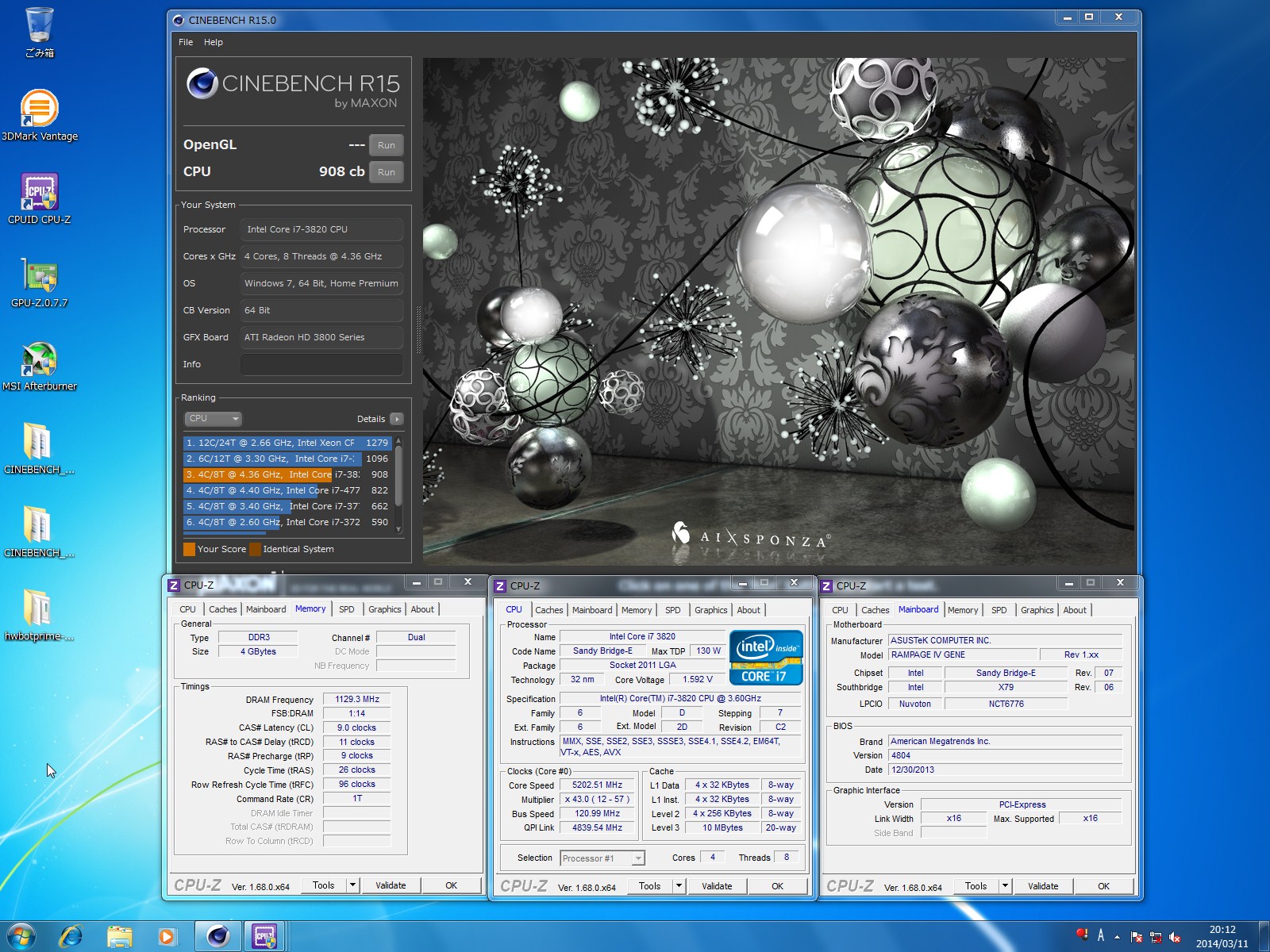Image resolution: width=1270 pixels, height=952 pixels.
Task: Select the highlighted 4C/8T 4.36 GHz ranking row
Action: [x=287, y=474]
